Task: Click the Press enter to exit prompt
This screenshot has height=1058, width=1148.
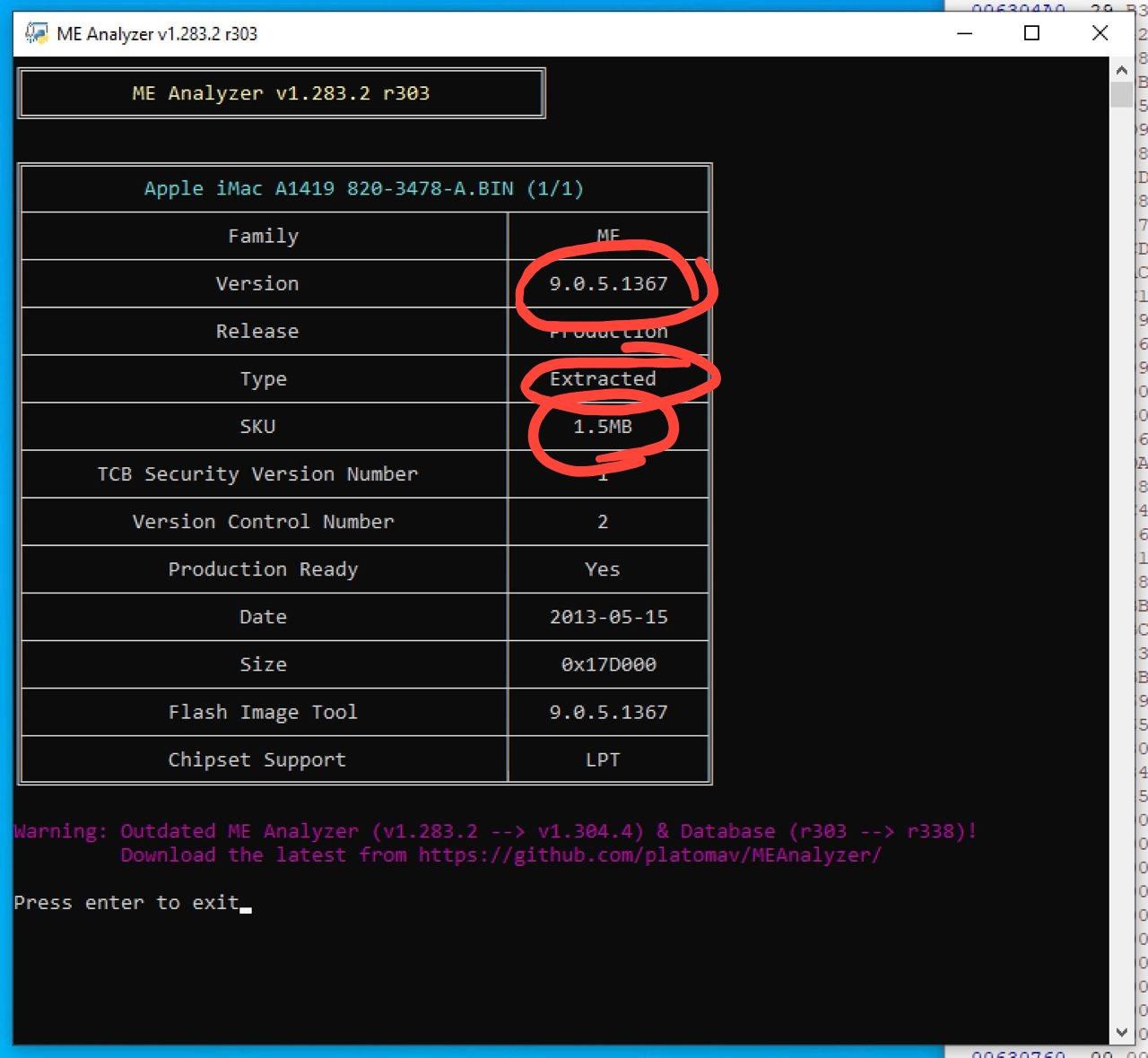Action: tap(126, 903)
